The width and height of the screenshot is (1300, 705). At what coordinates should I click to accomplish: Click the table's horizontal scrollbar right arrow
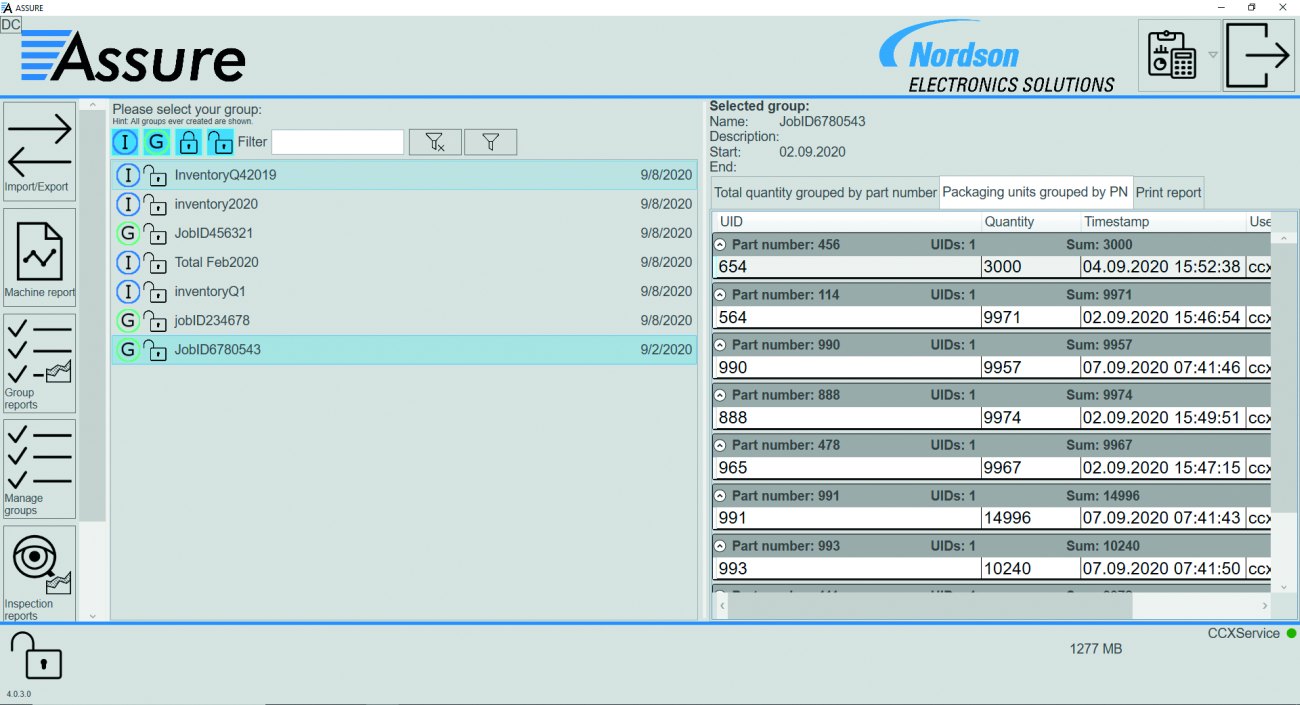[x=1264, y=606]
